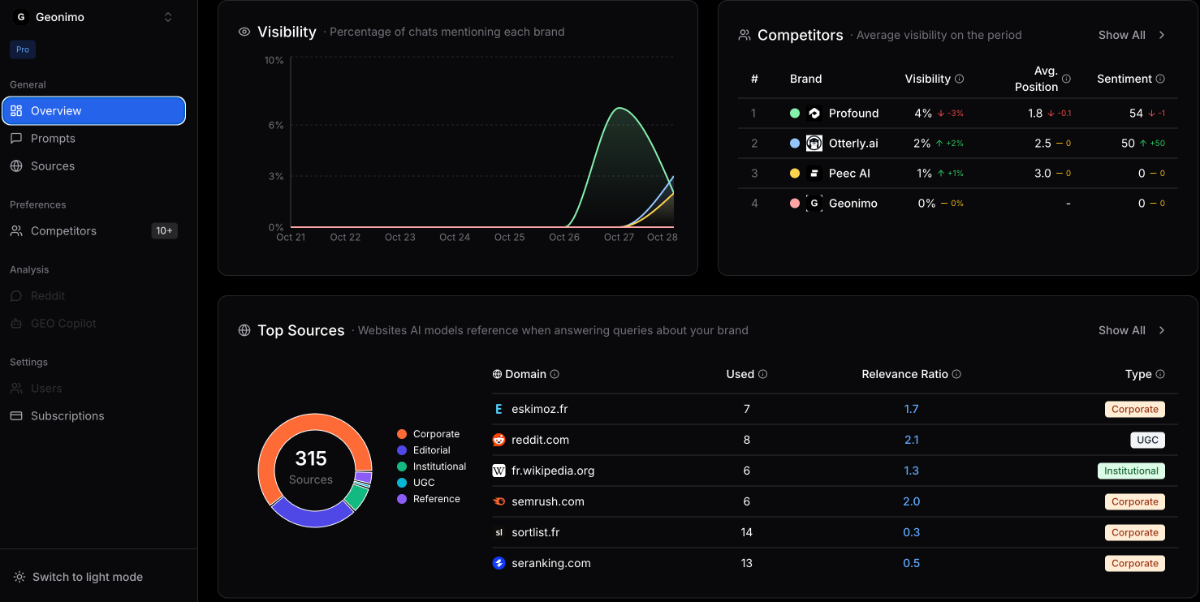Click the Wikipedia favicon in Top Sources
Image resolution: width=1200 pixels, height=602 pixels.
[499, 471]
